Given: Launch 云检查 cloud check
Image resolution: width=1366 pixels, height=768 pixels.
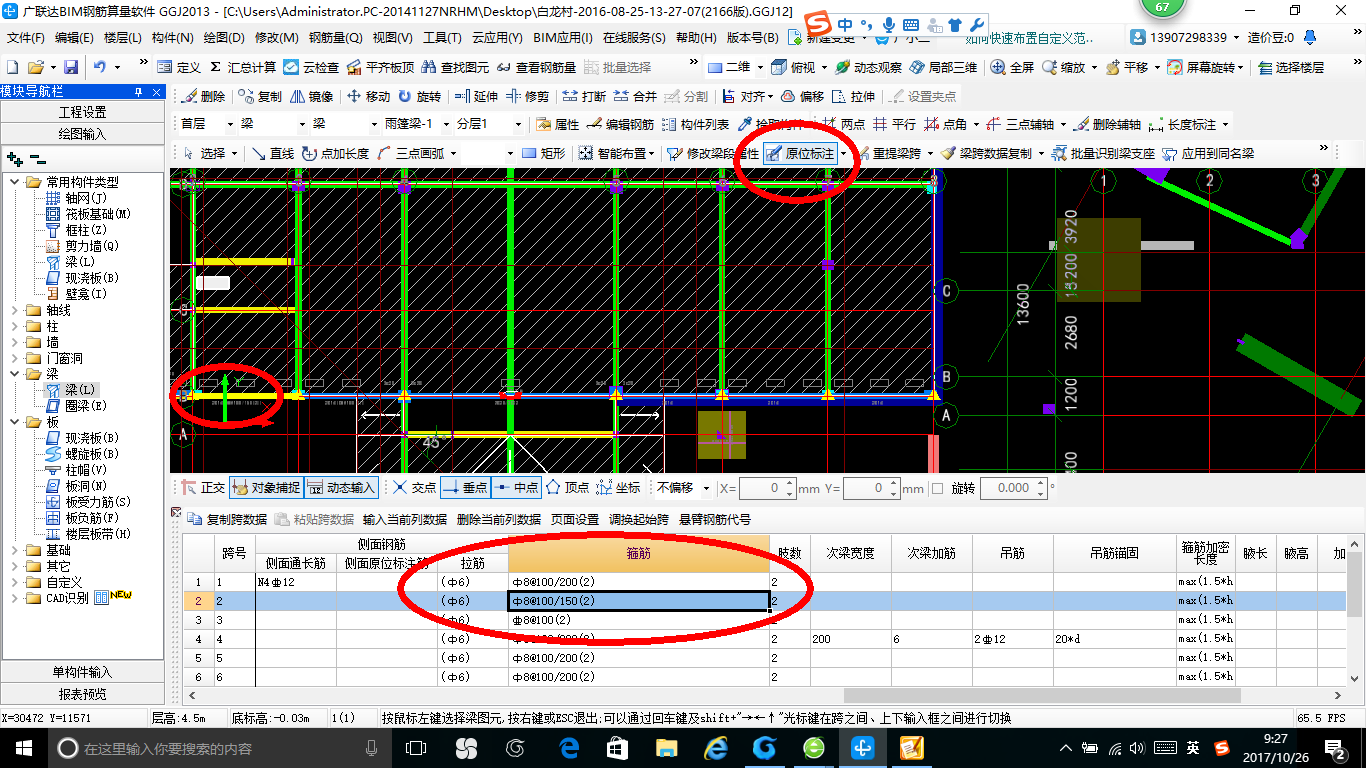Looking at the screenshot, I should pyautogui.click(x=311, y=67).
